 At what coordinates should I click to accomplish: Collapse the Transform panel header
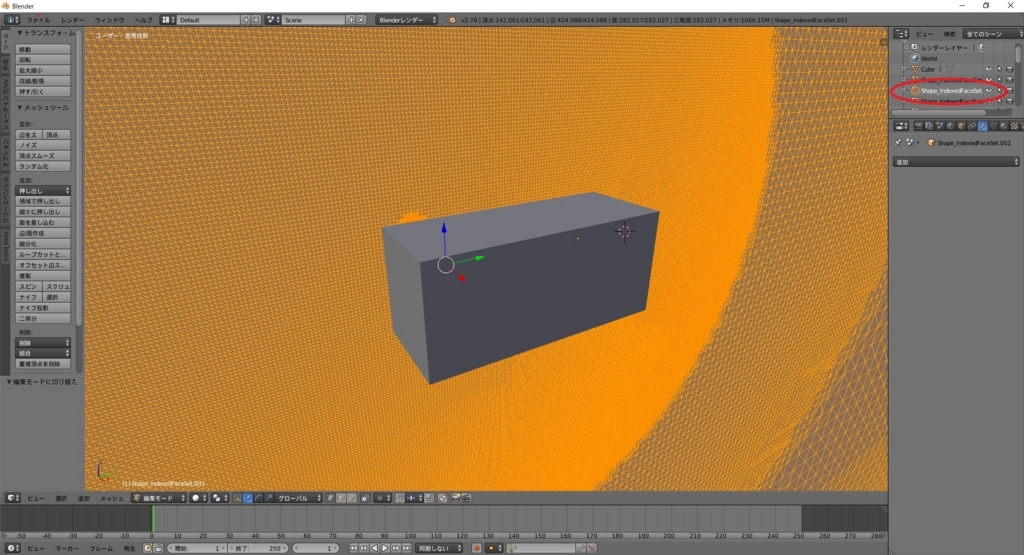pyautogui.click(x=46, y=33)
